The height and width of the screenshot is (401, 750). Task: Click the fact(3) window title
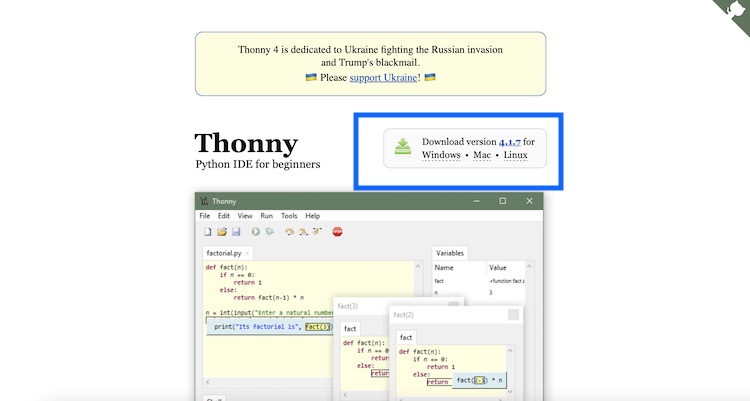[348, 306]
